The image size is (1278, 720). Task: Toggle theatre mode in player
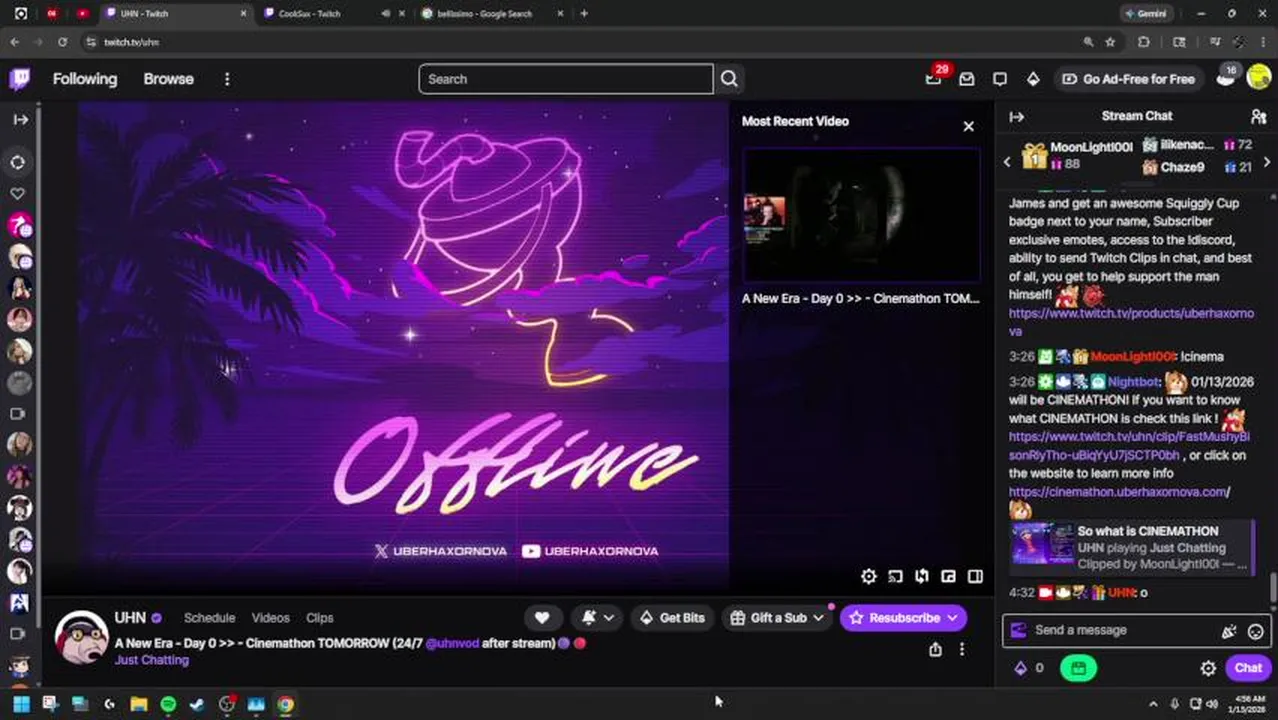975,576
